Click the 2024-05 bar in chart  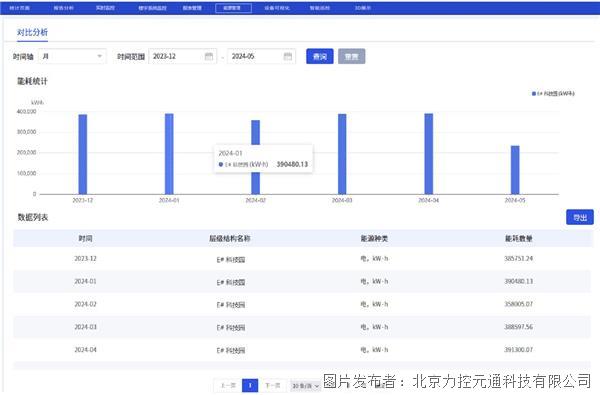click(515, 170)
